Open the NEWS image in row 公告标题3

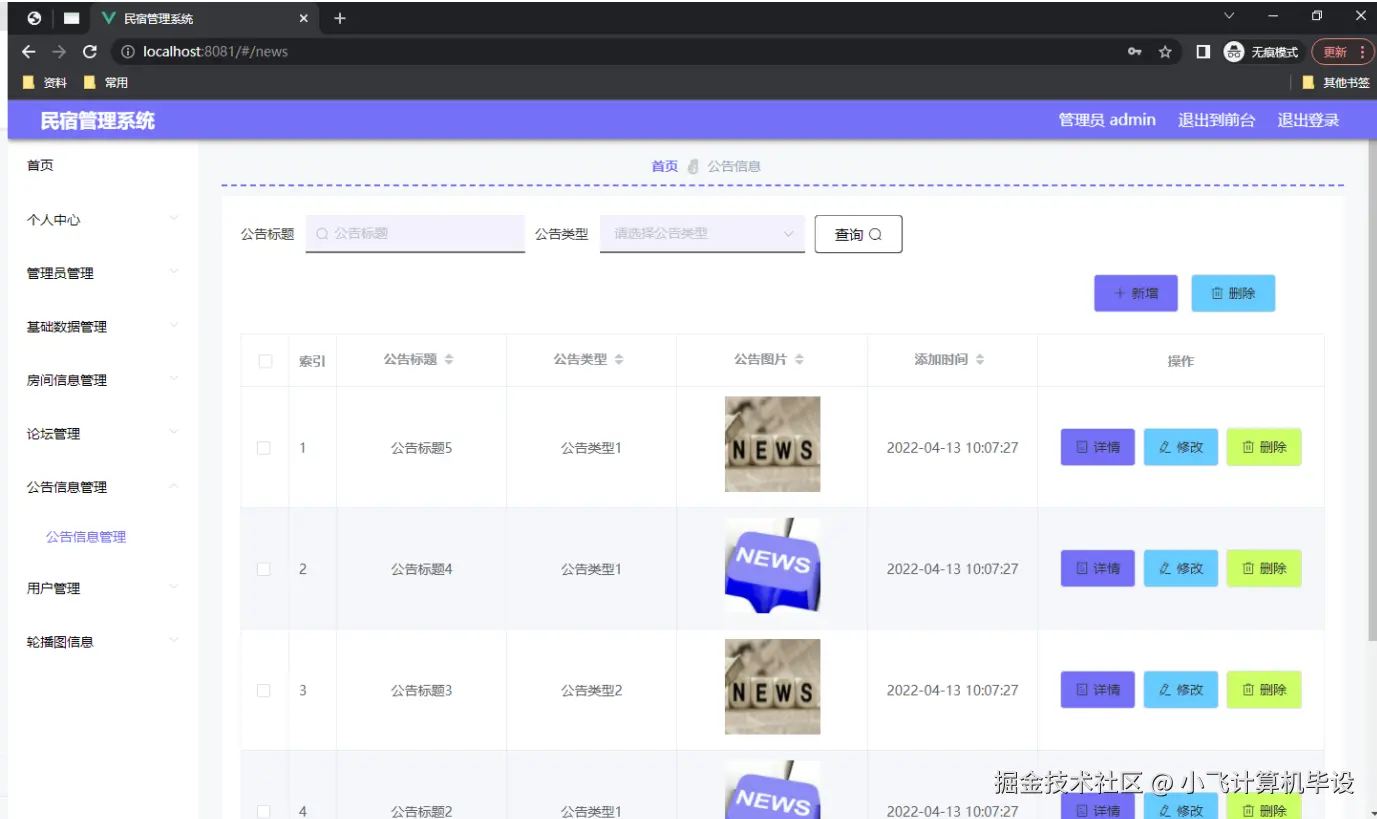(772, 687)
